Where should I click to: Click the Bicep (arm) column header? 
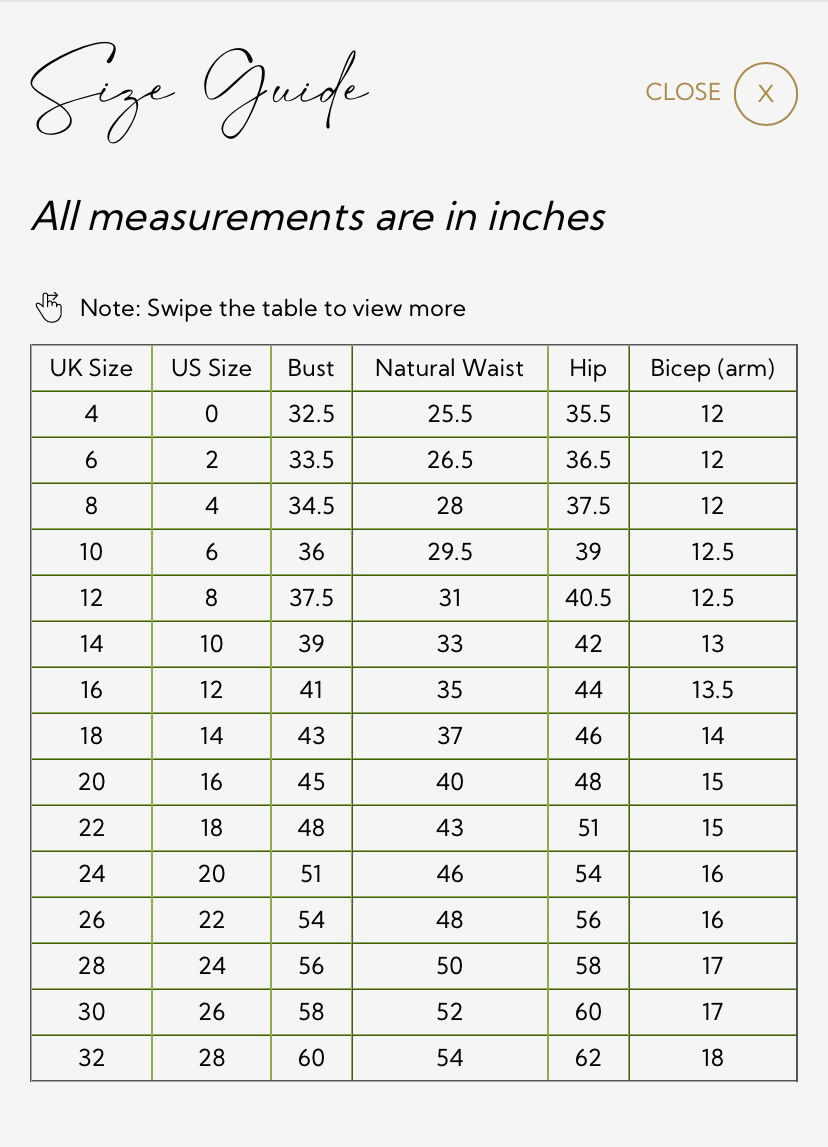[712, 368]
